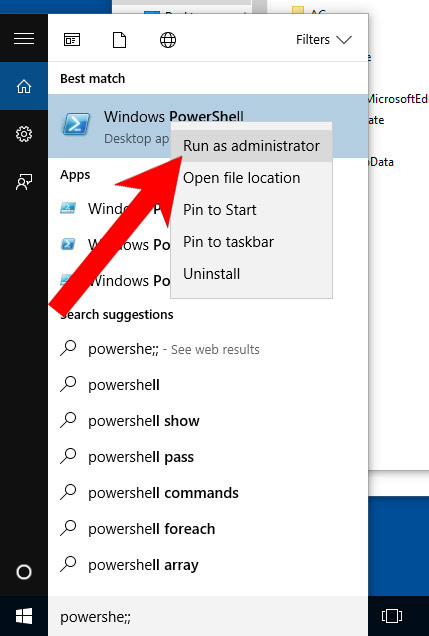Select the Home icon in the sidebar
Viewport: 429px width, 636px height.
(x=24, y=86)
